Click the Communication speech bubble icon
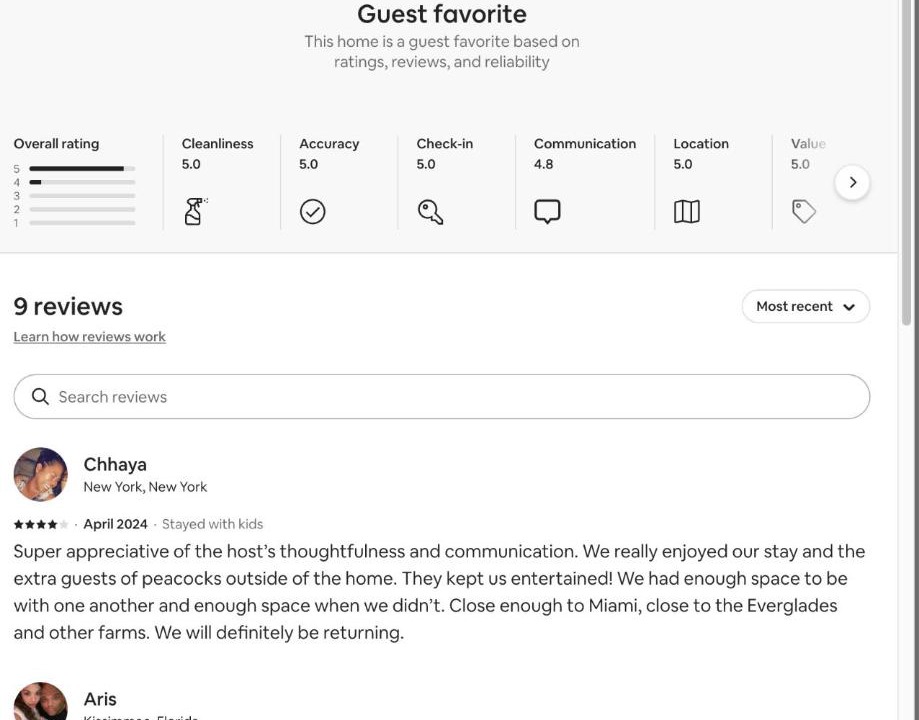 (547, 212)
